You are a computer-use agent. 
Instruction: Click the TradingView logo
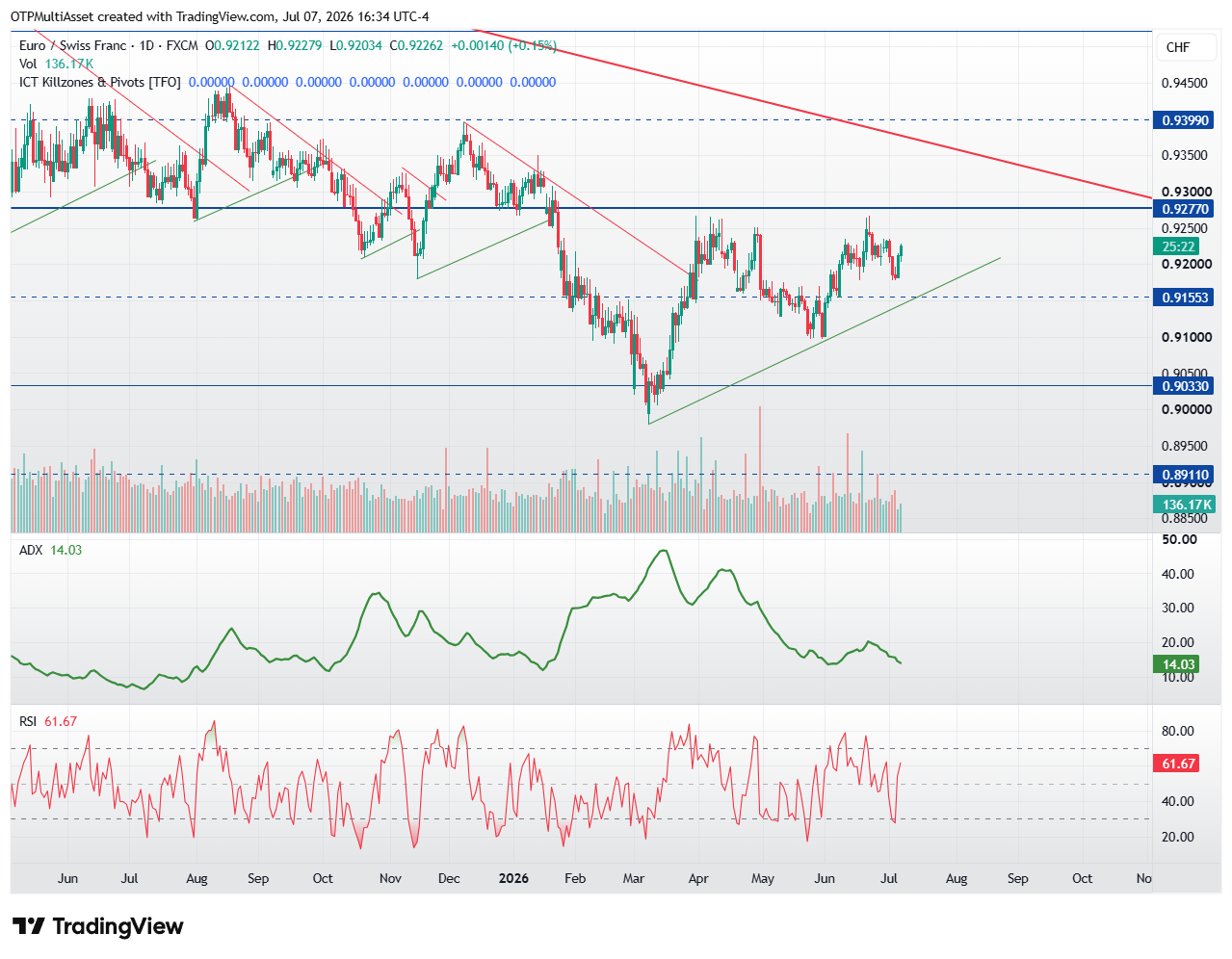(x=97, y=926)
